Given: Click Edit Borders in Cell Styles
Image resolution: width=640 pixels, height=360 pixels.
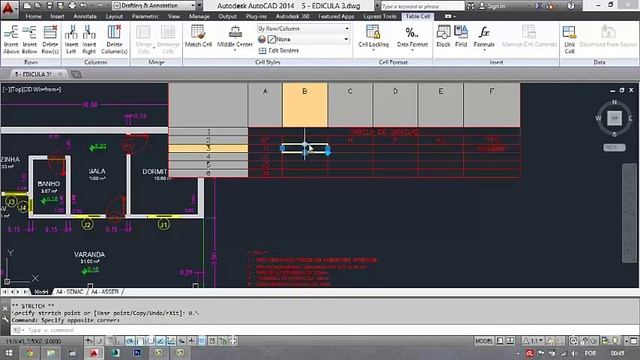Looking at the screenshot, I should tap(279, 51).
